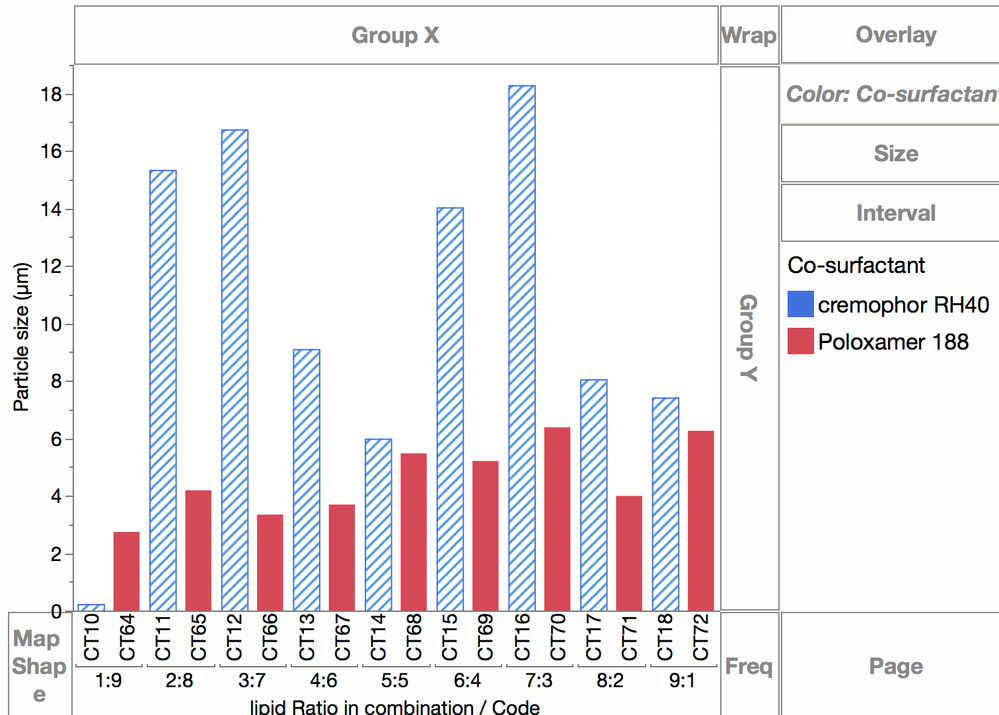The image size is (999, 715).
Task: Click the red bar above CT64
Action: coord(126,572)
